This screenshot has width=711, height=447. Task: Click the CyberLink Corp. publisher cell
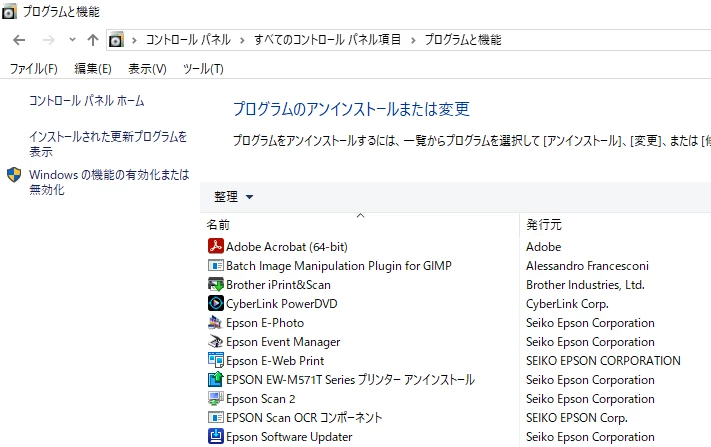(x=567, y=304)
